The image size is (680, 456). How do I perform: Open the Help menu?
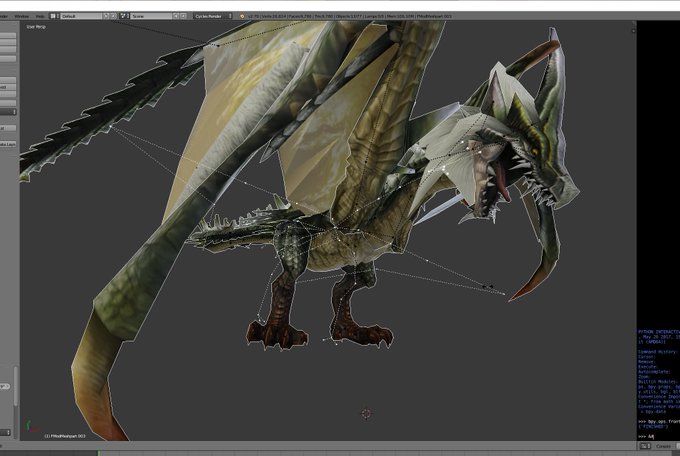(40, 16)
